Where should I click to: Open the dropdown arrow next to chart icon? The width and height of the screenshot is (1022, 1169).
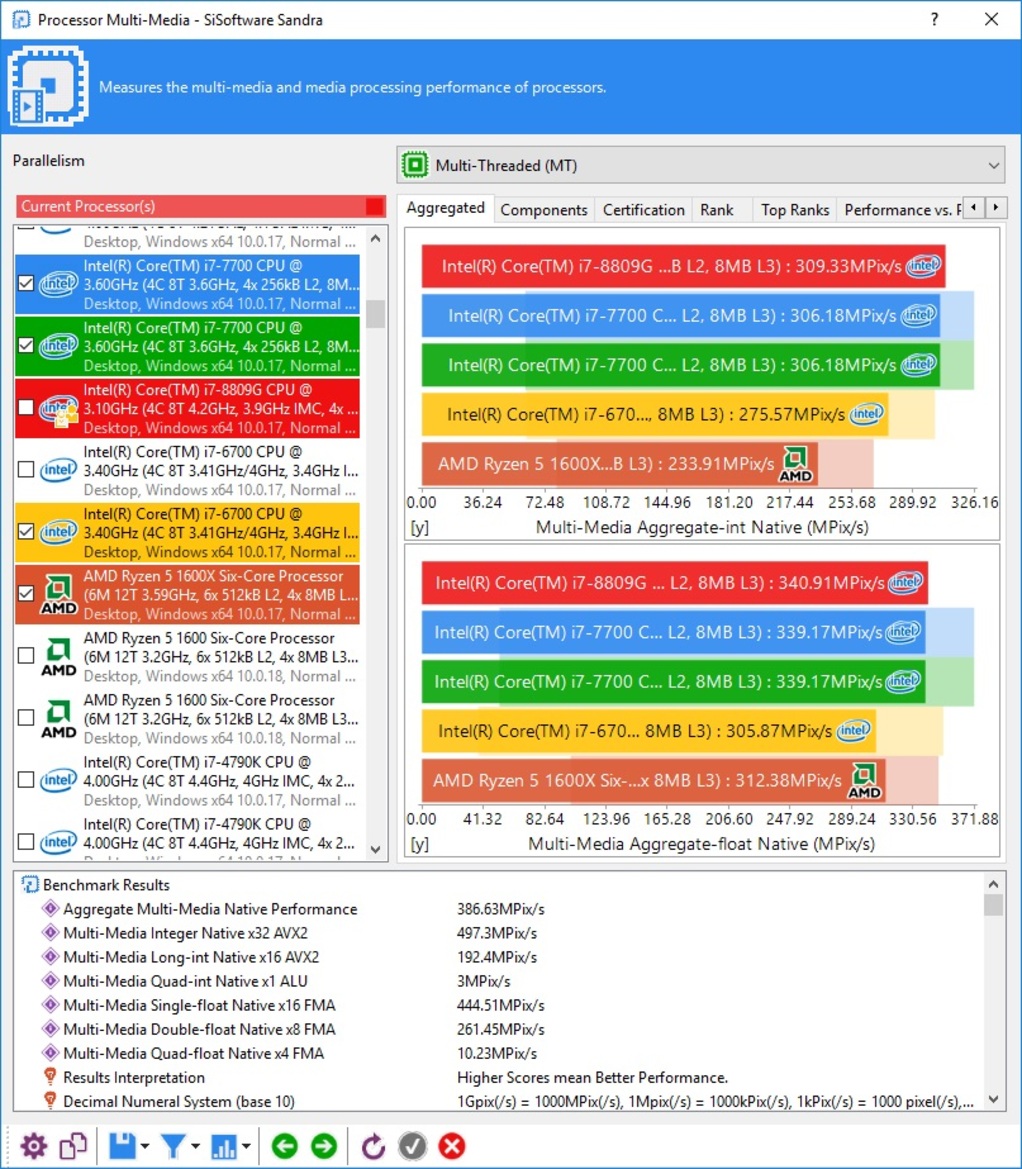pos(245,1146)
